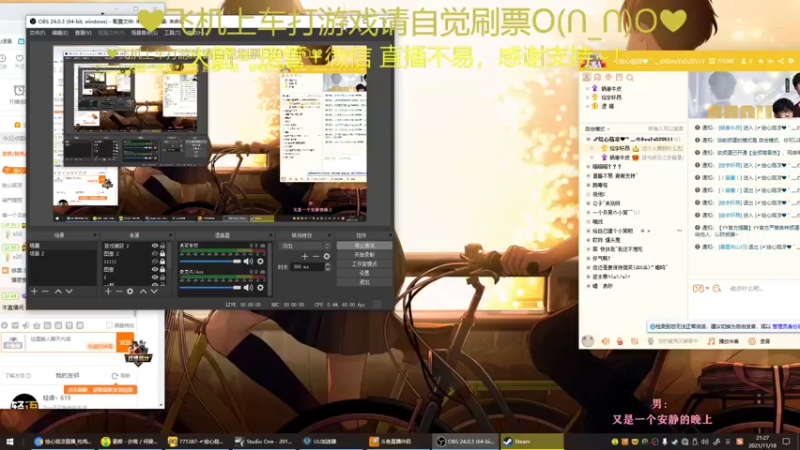Open source properties gear in OBS Sources panel

pyautogui.click(x=130, y=291)
